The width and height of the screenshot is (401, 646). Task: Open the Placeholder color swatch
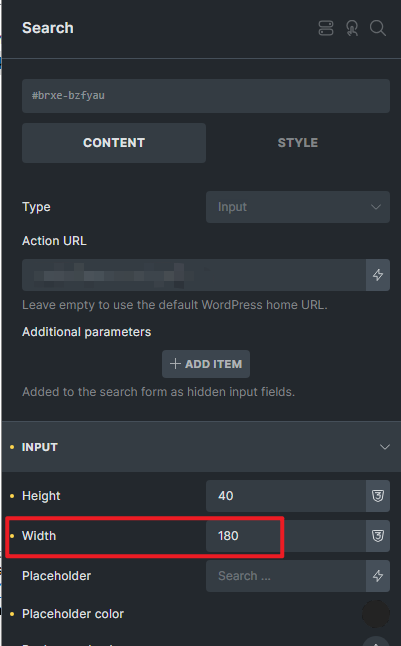coord(376,614)
